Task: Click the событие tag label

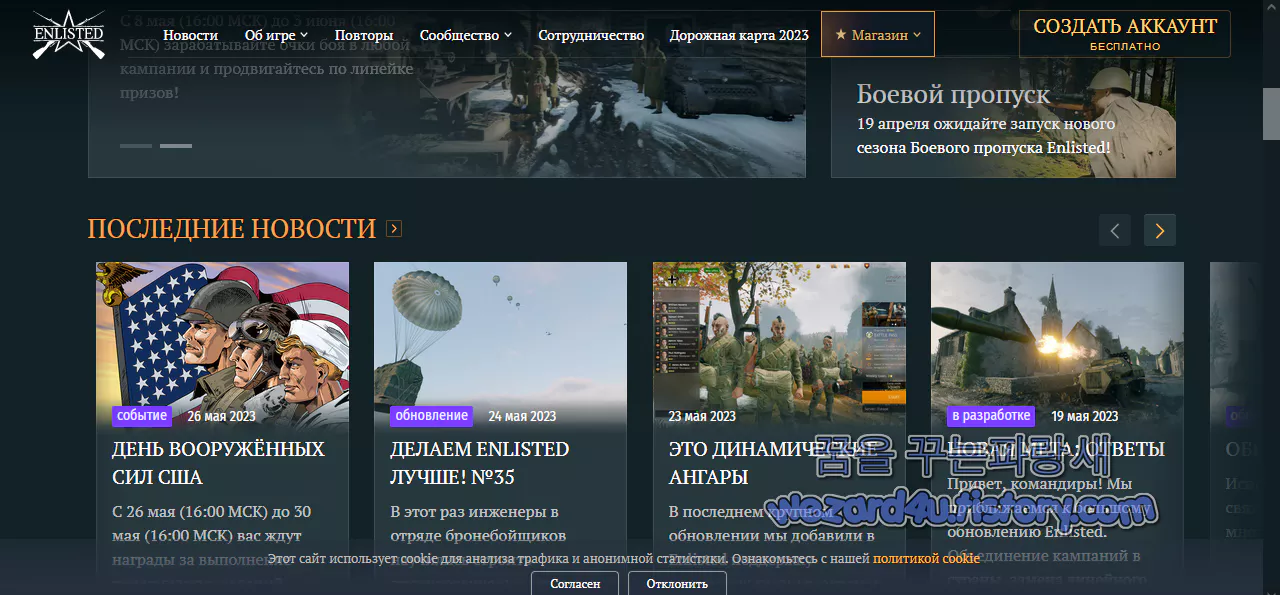Action: pos(142,415)
